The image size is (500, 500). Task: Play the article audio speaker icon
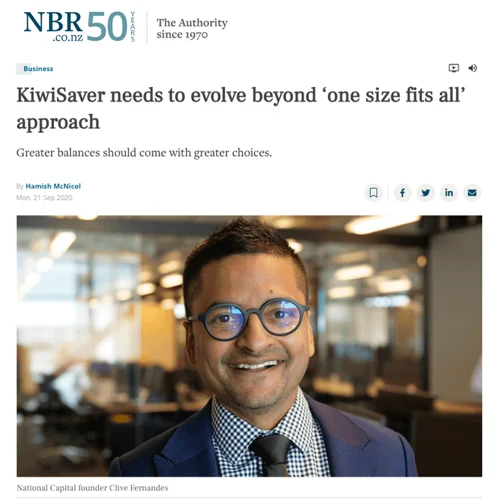click(x=472, y=68)
